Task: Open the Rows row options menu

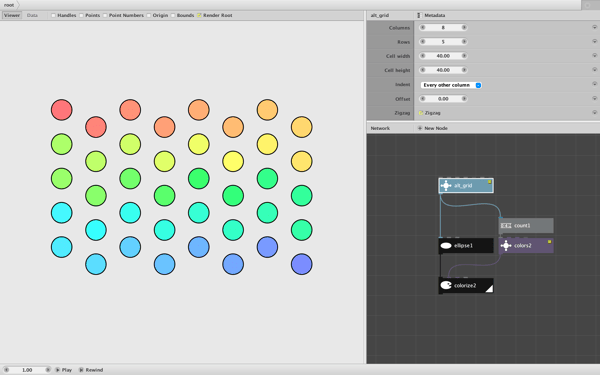Action: tap(594, 41)
